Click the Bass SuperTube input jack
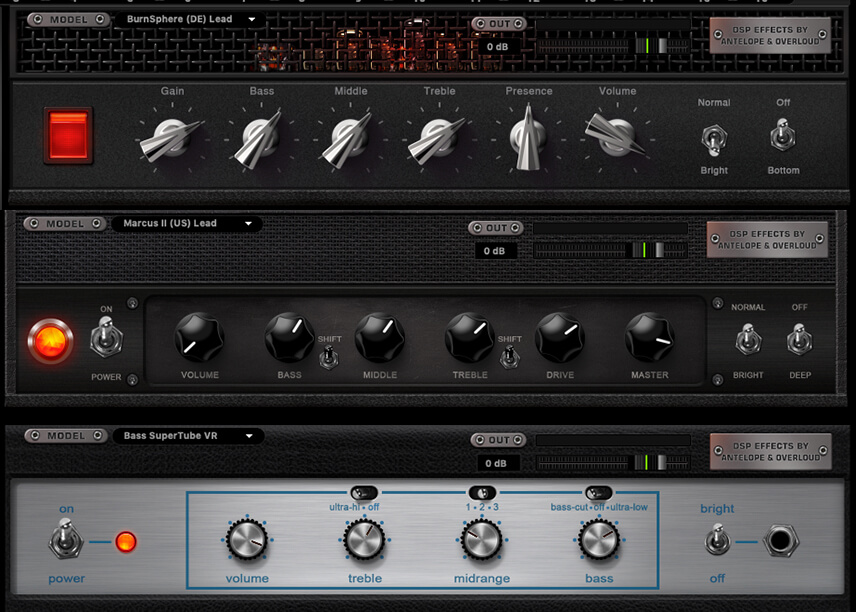This screenshot has width=856, height=612. tap(779, 541)
